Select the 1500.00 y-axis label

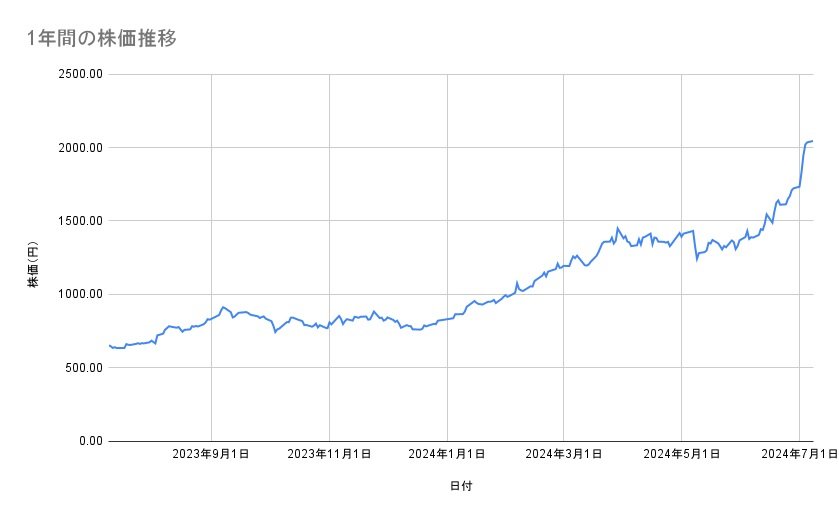click(77, 221)
